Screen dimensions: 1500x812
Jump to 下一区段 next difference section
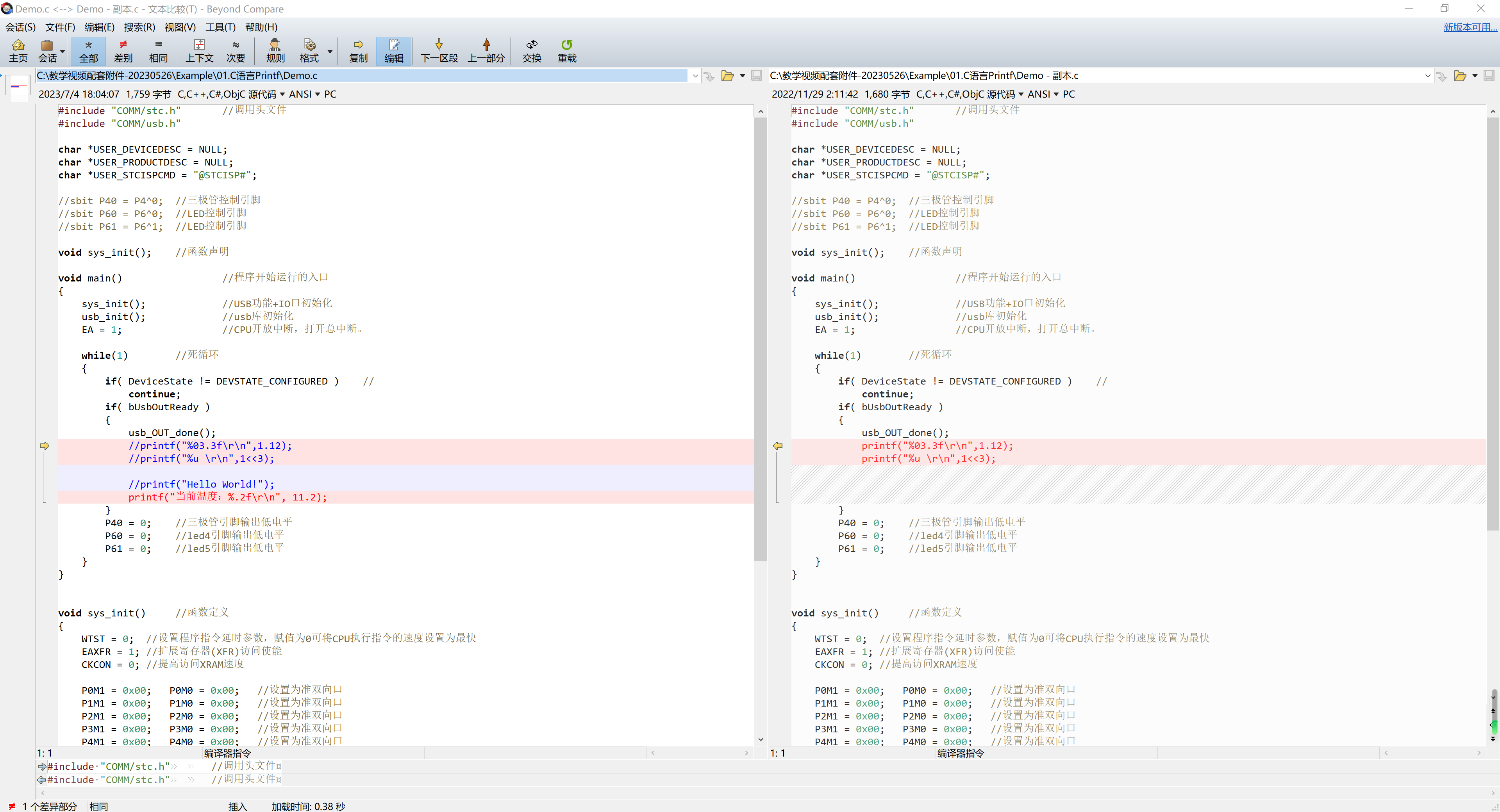439,51
